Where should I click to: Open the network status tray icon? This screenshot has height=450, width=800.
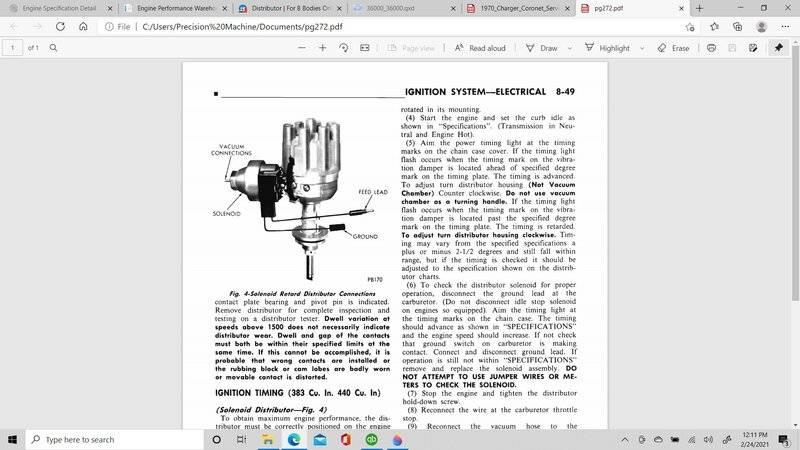tap(691, 439)
